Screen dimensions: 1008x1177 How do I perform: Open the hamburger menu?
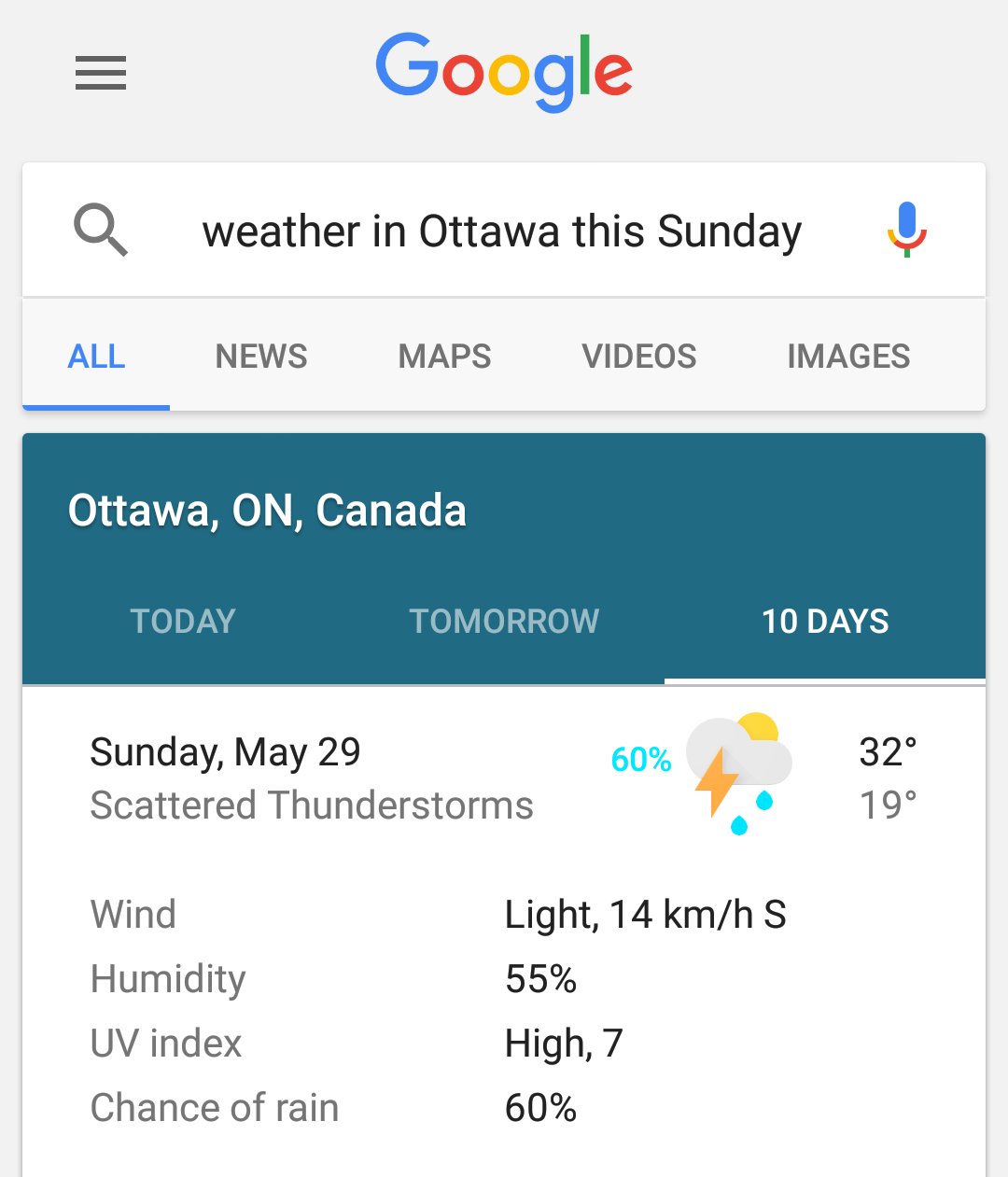(101, 73)
